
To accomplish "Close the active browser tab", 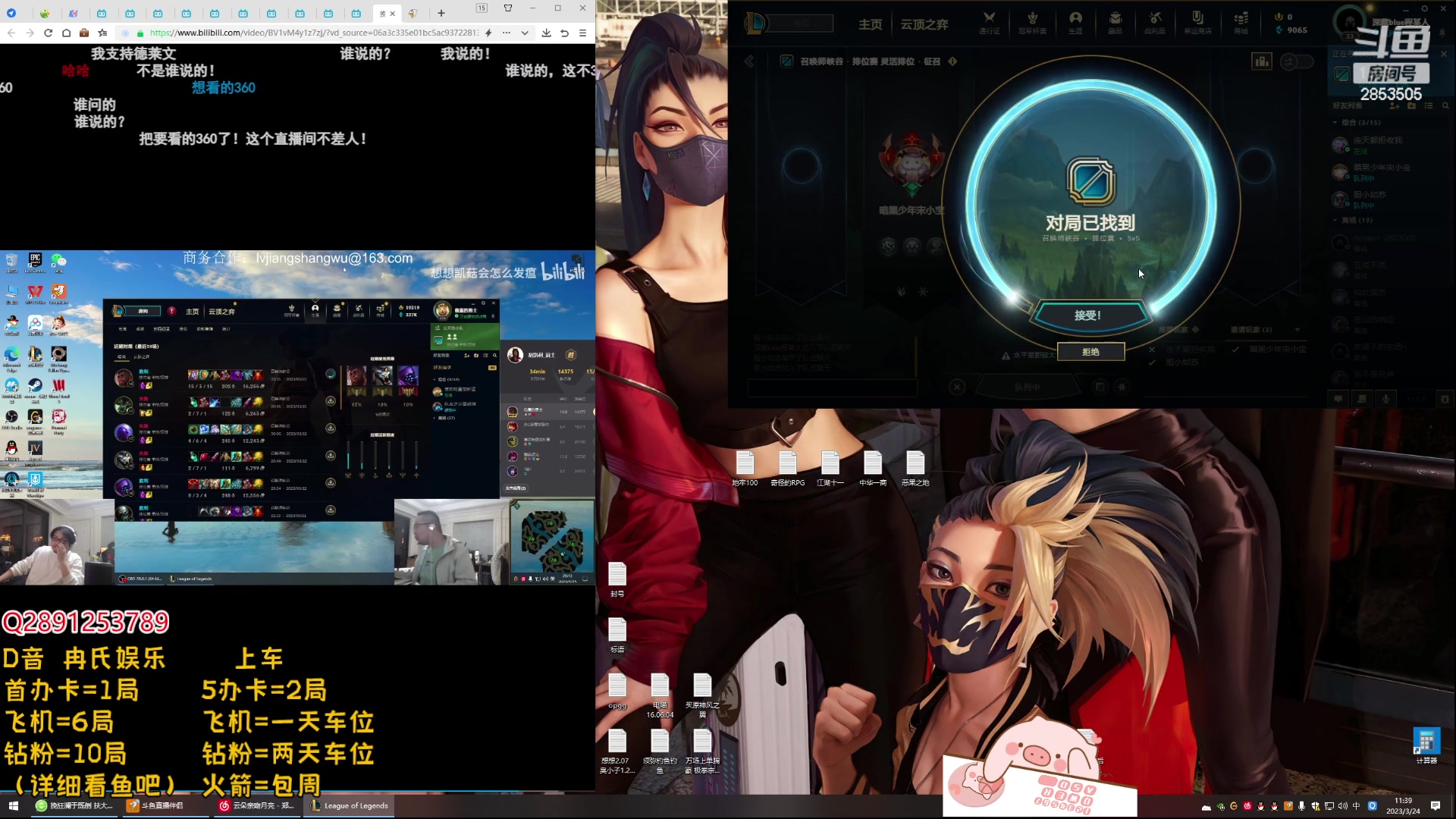I will tap(392, 13).
